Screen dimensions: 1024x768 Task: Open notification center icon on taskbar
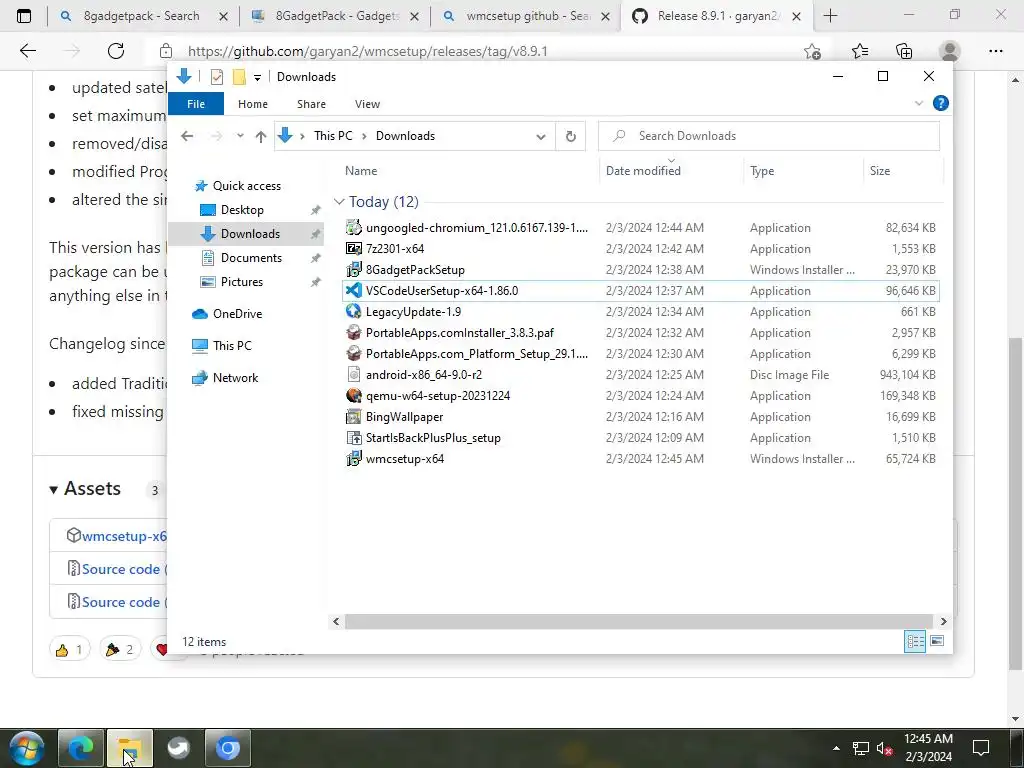click(x=980, y=748)
